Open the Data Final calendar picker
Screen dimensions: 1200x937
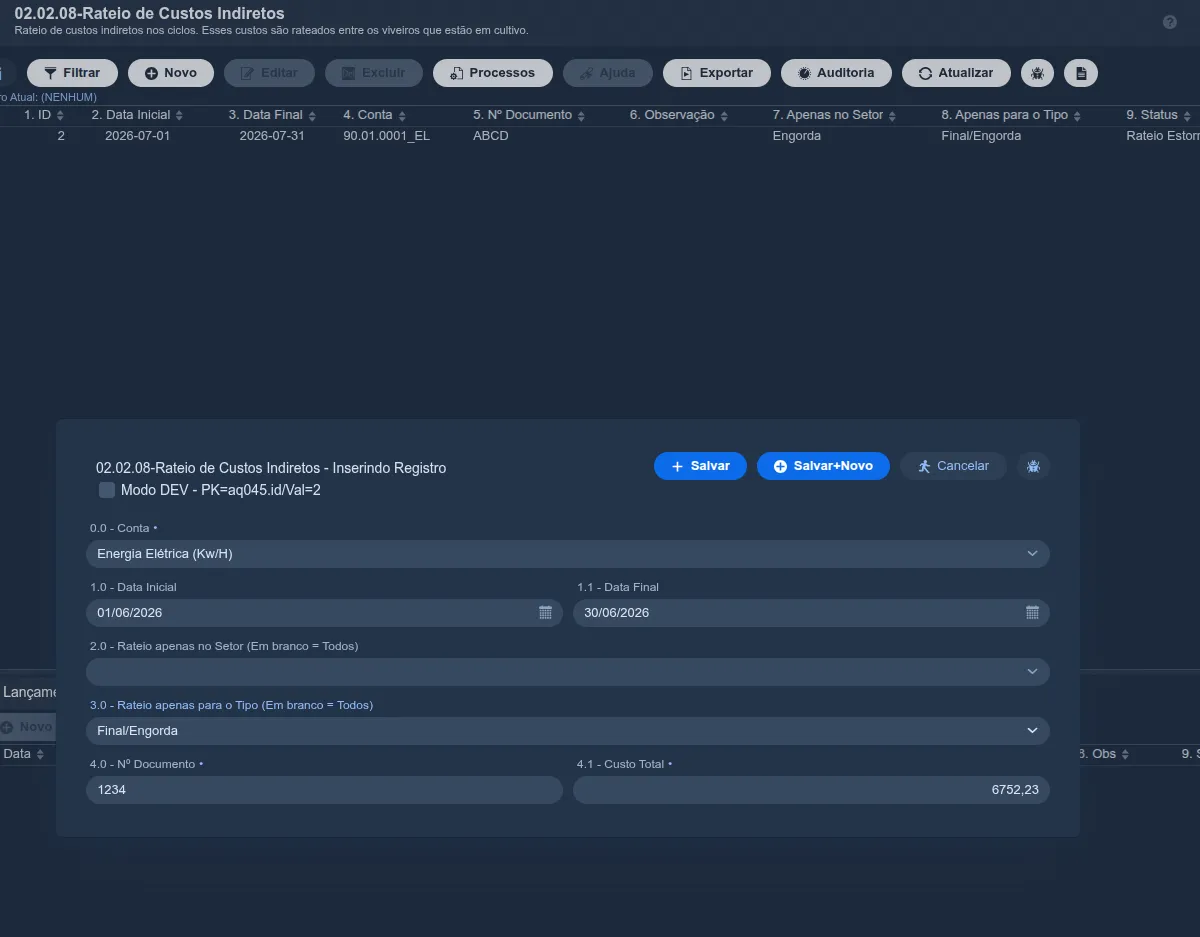[1032, 613]
